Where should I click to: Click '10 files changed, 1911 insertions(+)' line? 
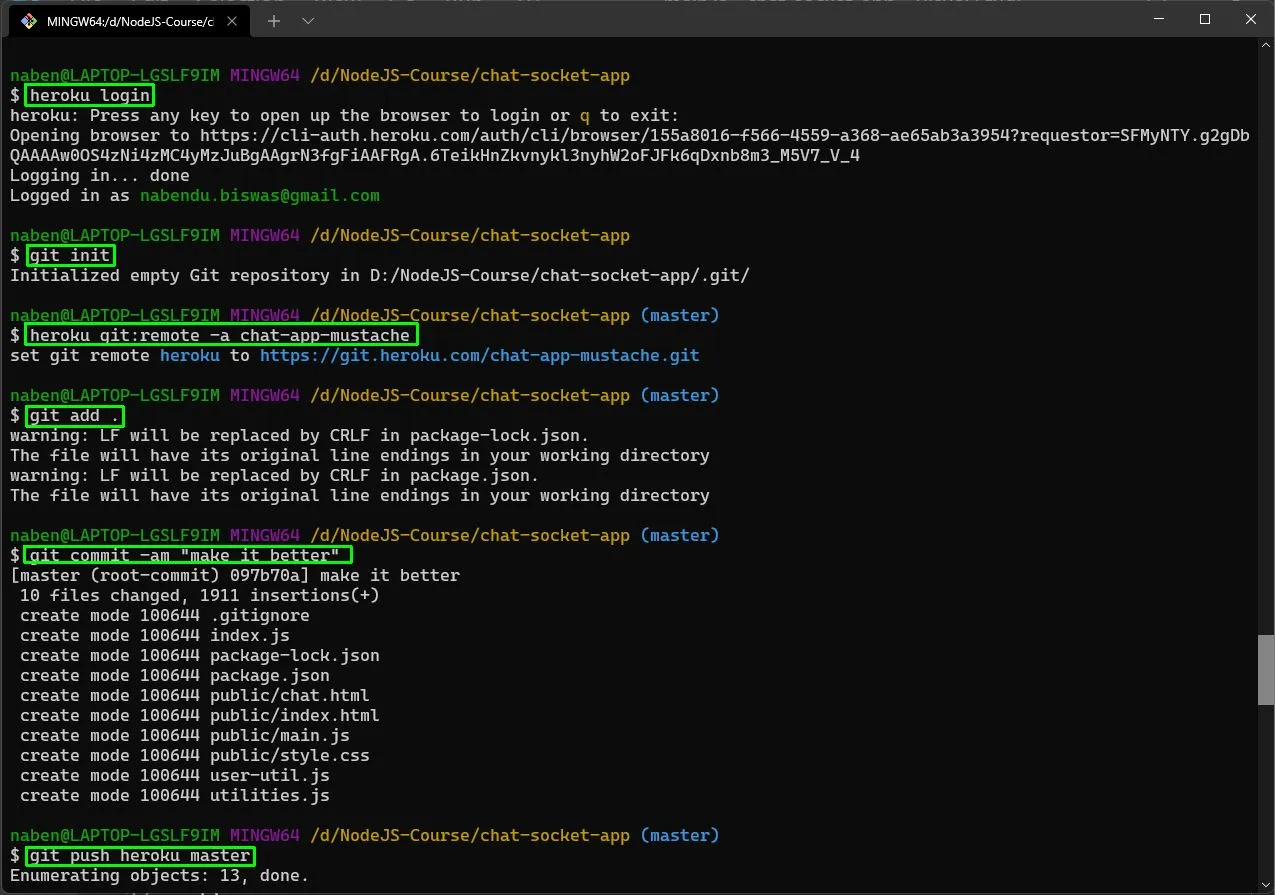pos(200,596)
